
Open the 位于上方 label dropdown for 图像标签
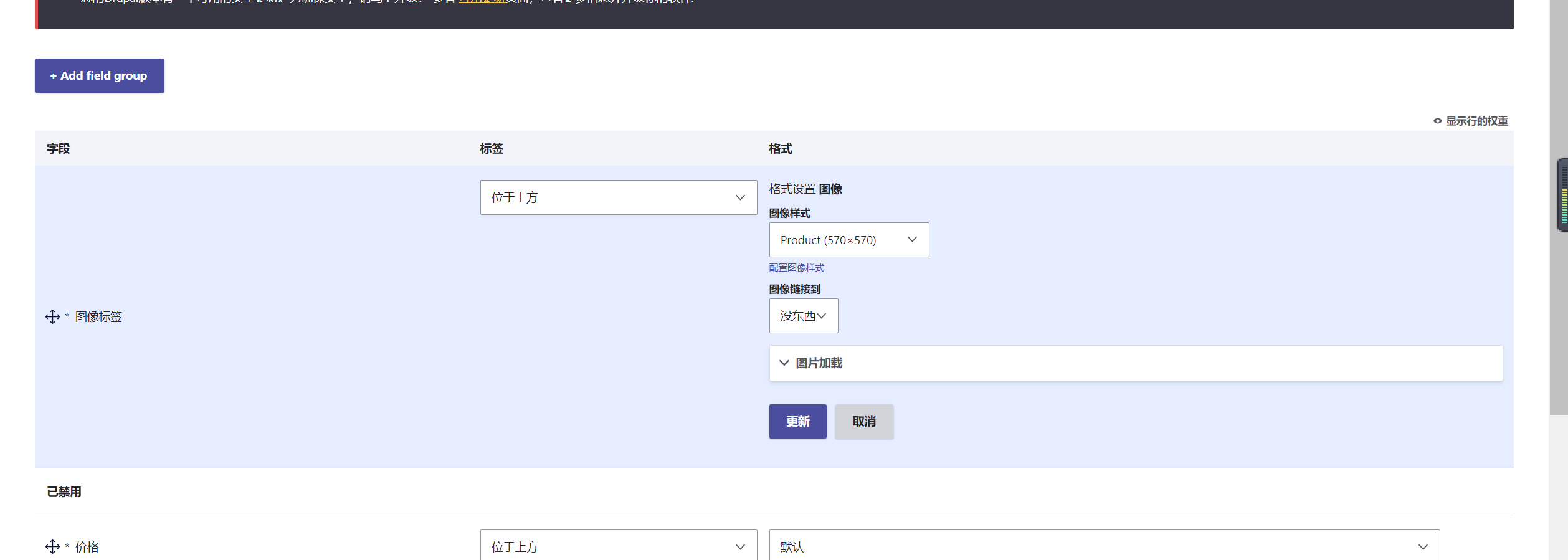(x=619, y=197)
